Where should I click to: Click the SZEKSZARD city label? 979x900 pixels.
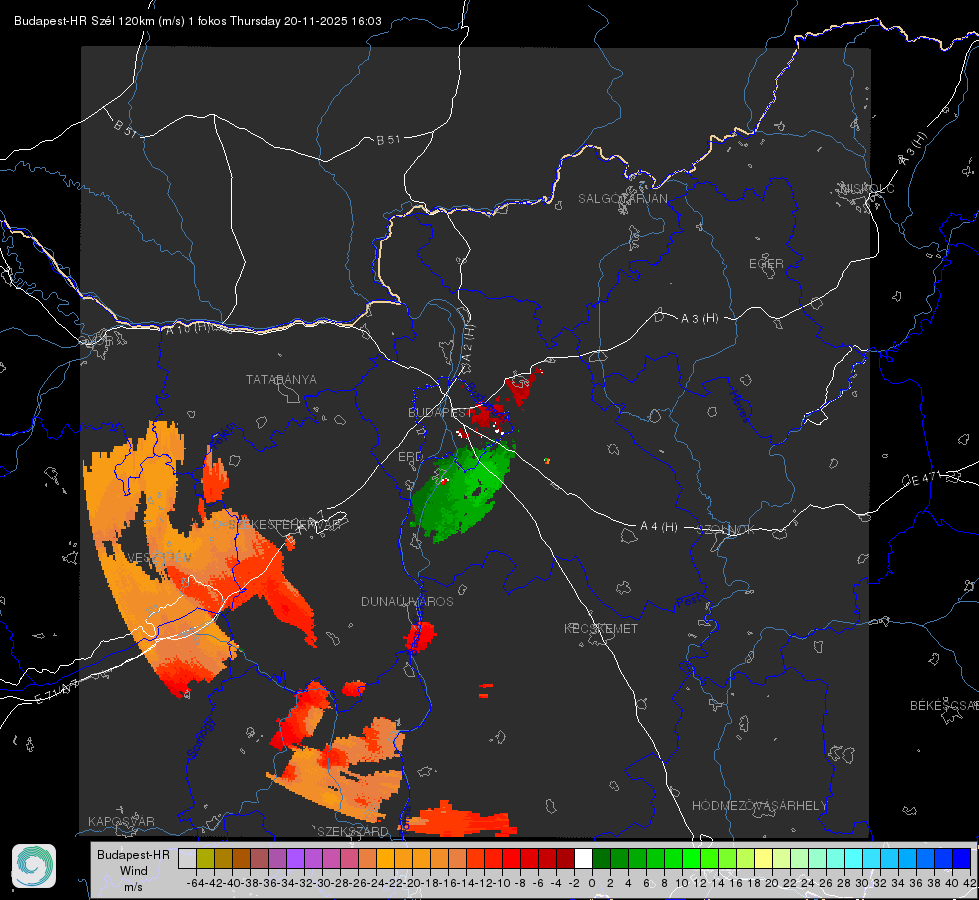pos(353,831)
